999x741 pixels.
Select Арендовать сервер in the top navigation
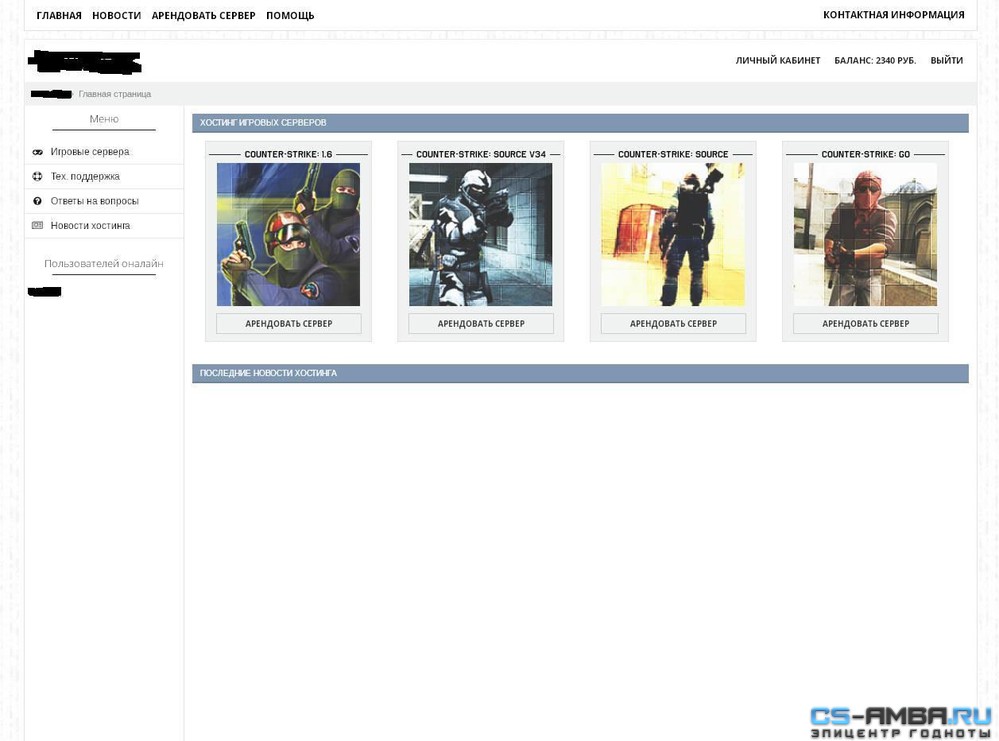point(203,15)
